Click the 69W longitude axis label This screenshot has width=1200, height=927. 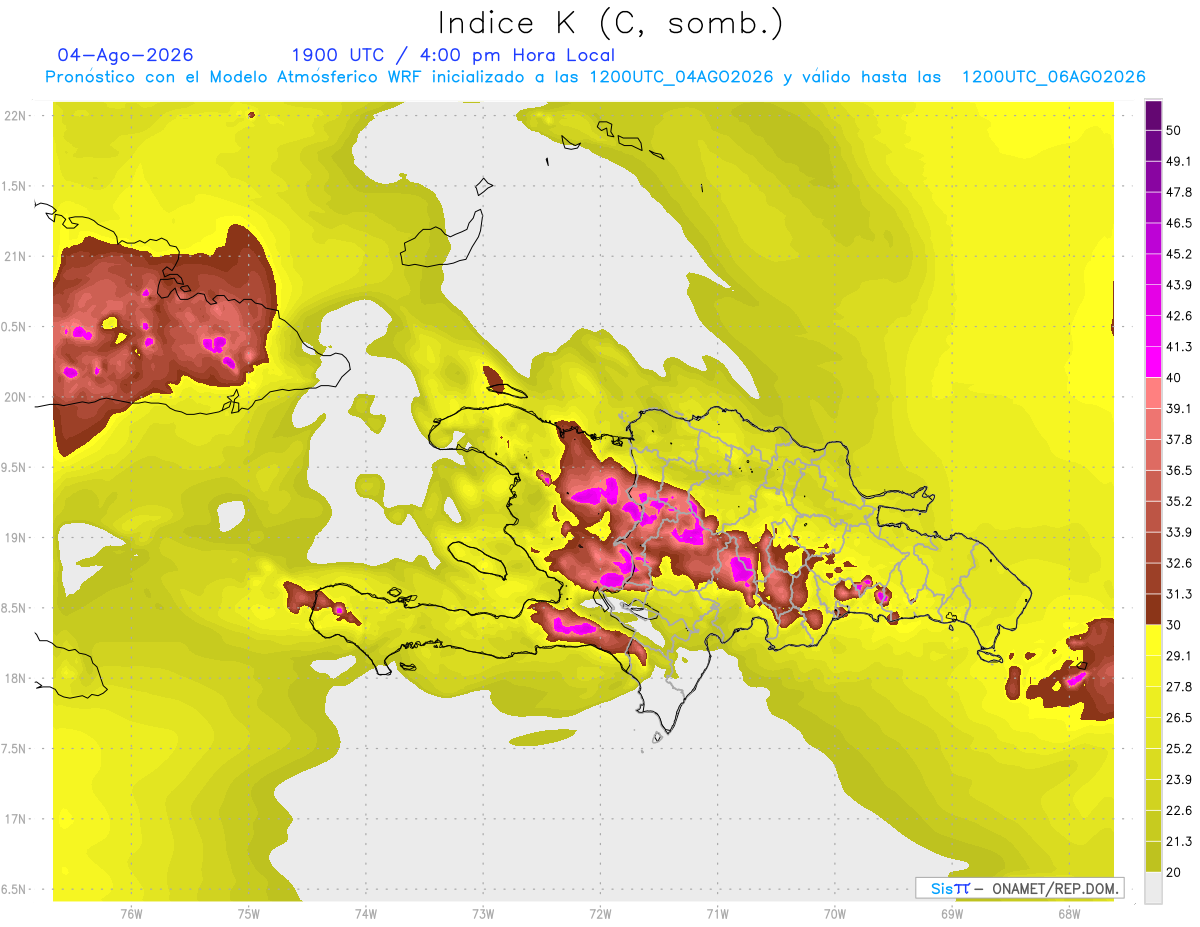point(952,914)
